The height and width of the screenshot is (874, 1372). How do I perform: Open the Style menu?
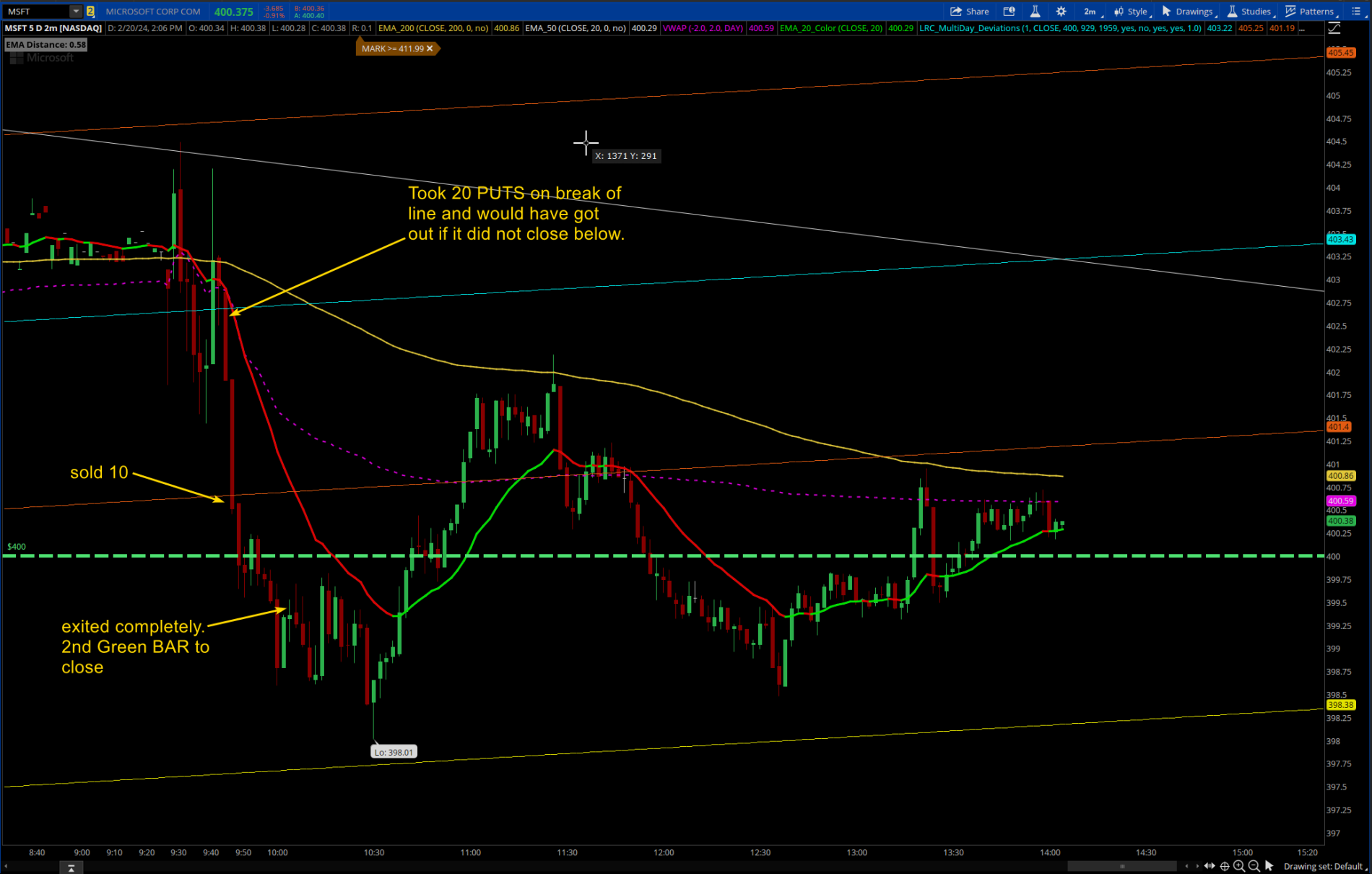pyautogui.click(x=1132, y=11)
